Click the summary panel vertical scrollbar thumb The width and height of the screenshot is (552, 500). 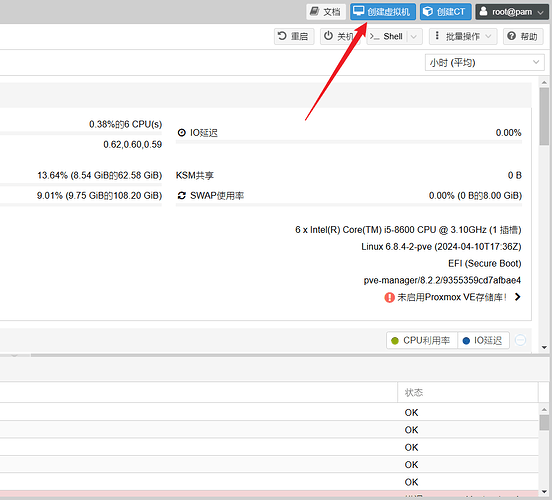tap(544, 116)
